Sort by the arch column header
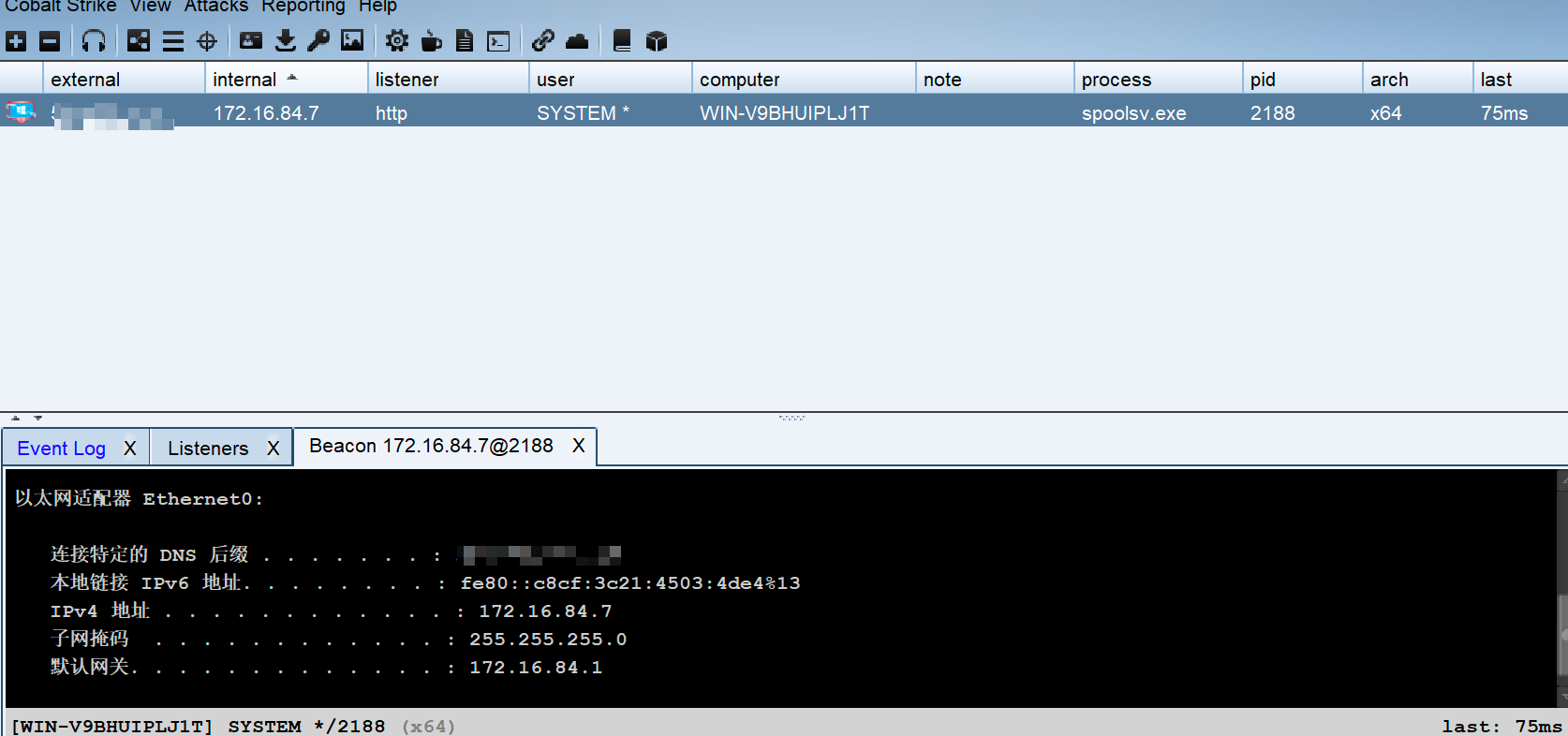This screenshot has height=736, width=1568. pyautogui.click(x=1418, y=80)
